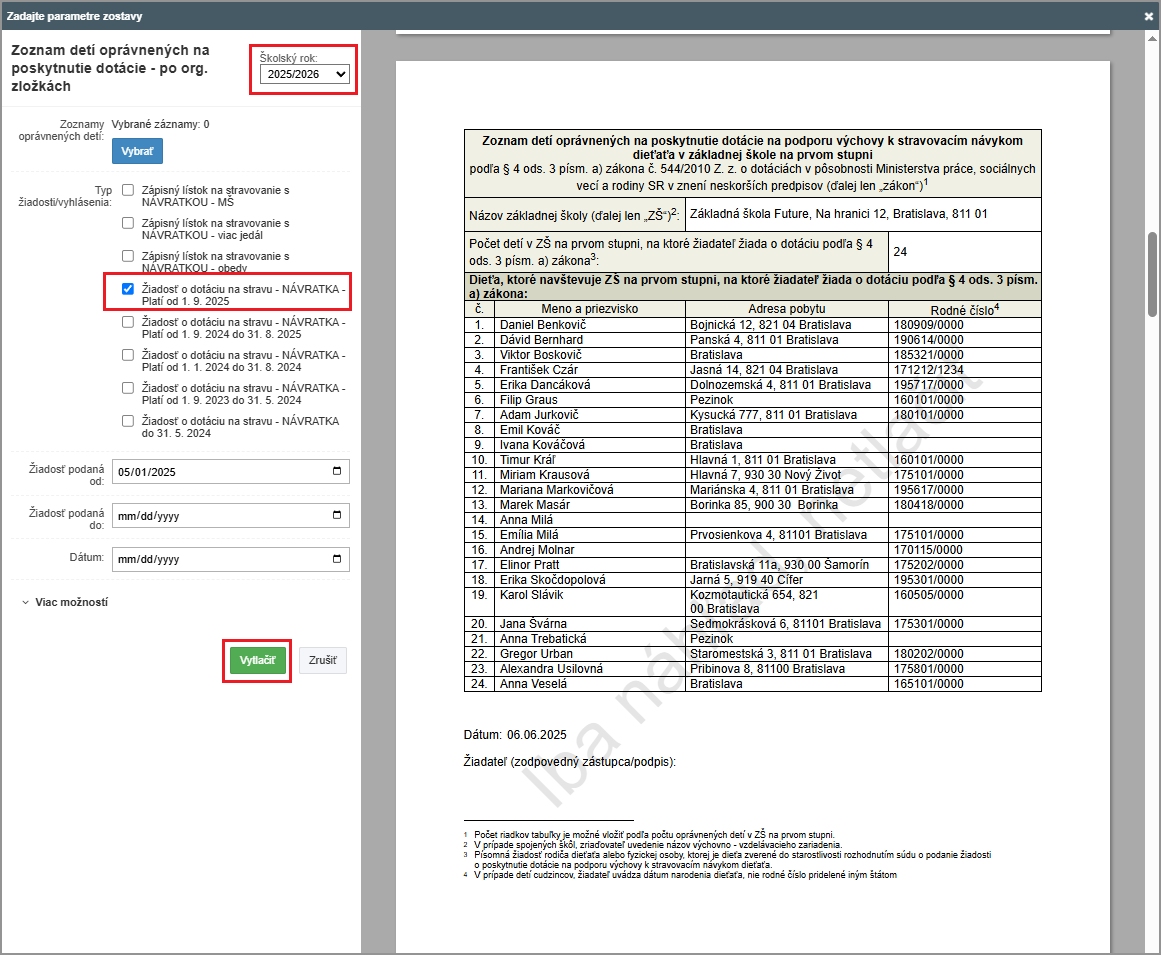Close the dialog with the X icon
1161x955 pixels.
tap(1149, 16)
